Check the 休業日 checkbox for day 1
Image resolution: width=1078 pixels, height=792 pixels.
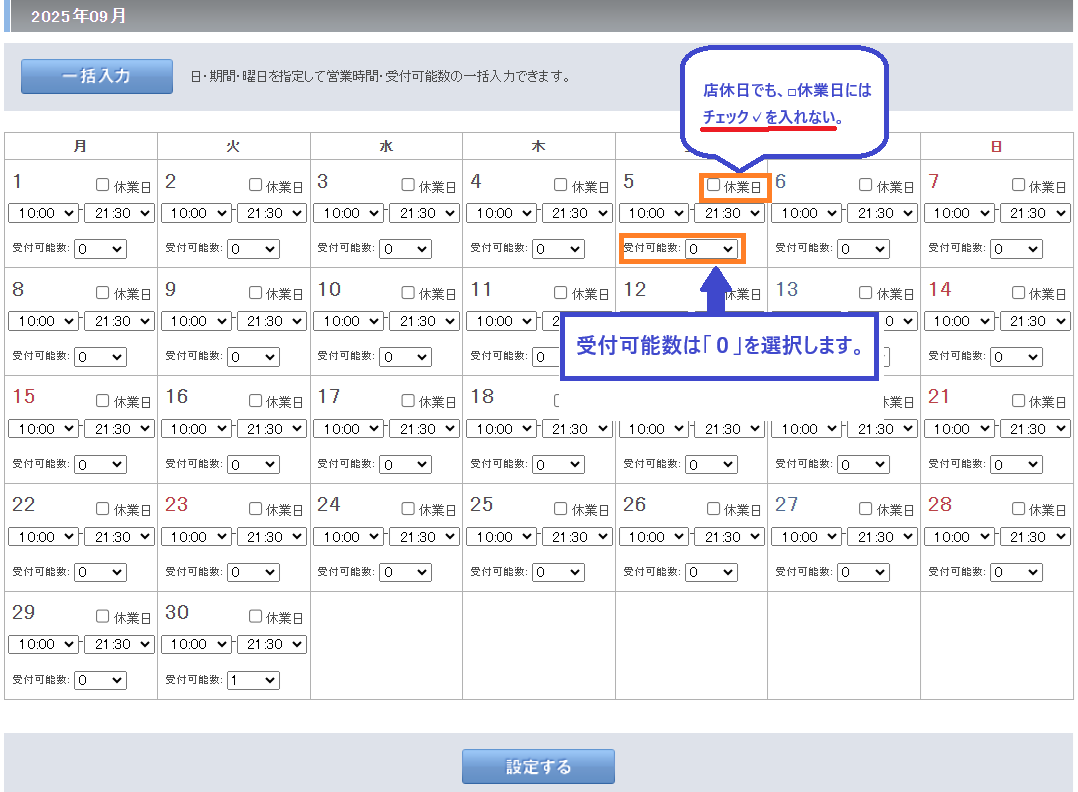coord(103,185)
